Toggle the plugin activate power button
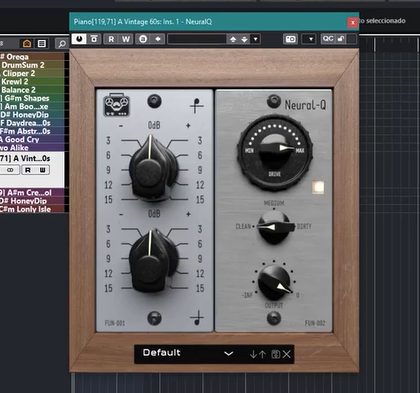The width and height of the screenshot is (420, 393). (79, 39)
